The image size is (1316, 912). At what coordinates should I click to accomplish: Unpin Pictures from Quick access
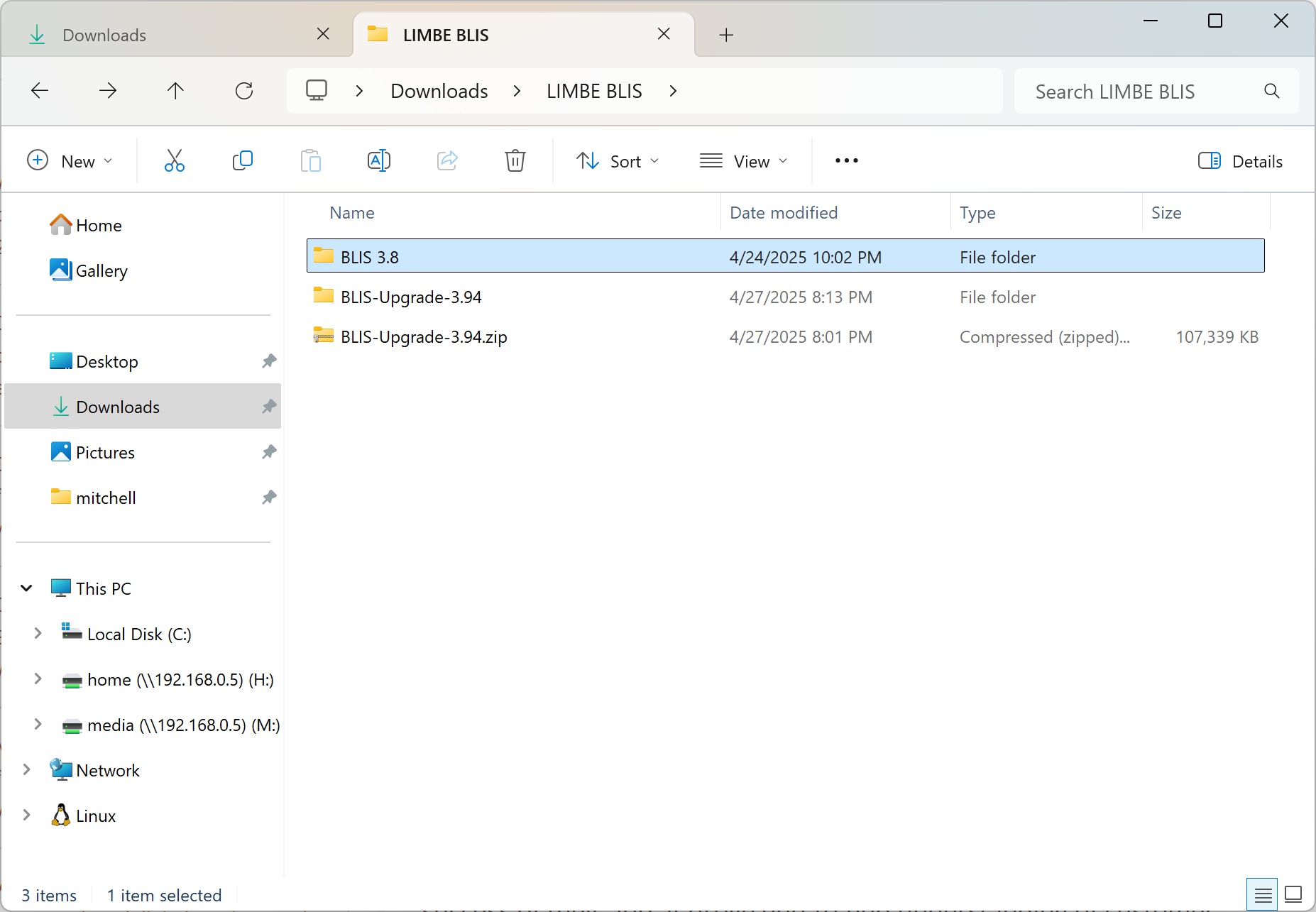click(x=269, y=452)
